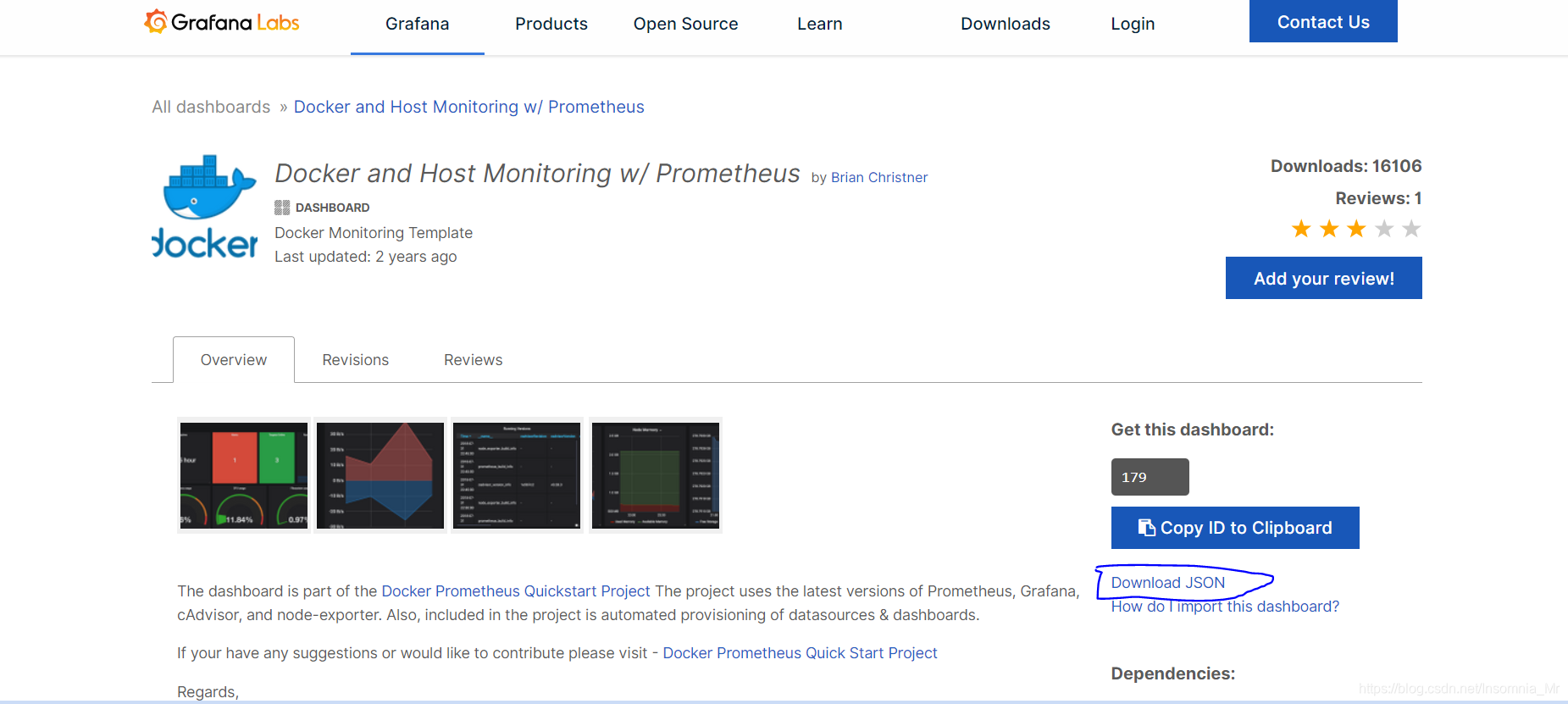Switch to the Revisions tab

point(356,360)
